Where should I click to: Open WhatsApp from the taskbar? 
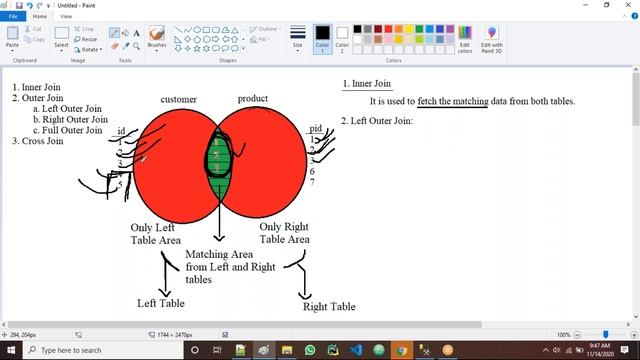310,350
